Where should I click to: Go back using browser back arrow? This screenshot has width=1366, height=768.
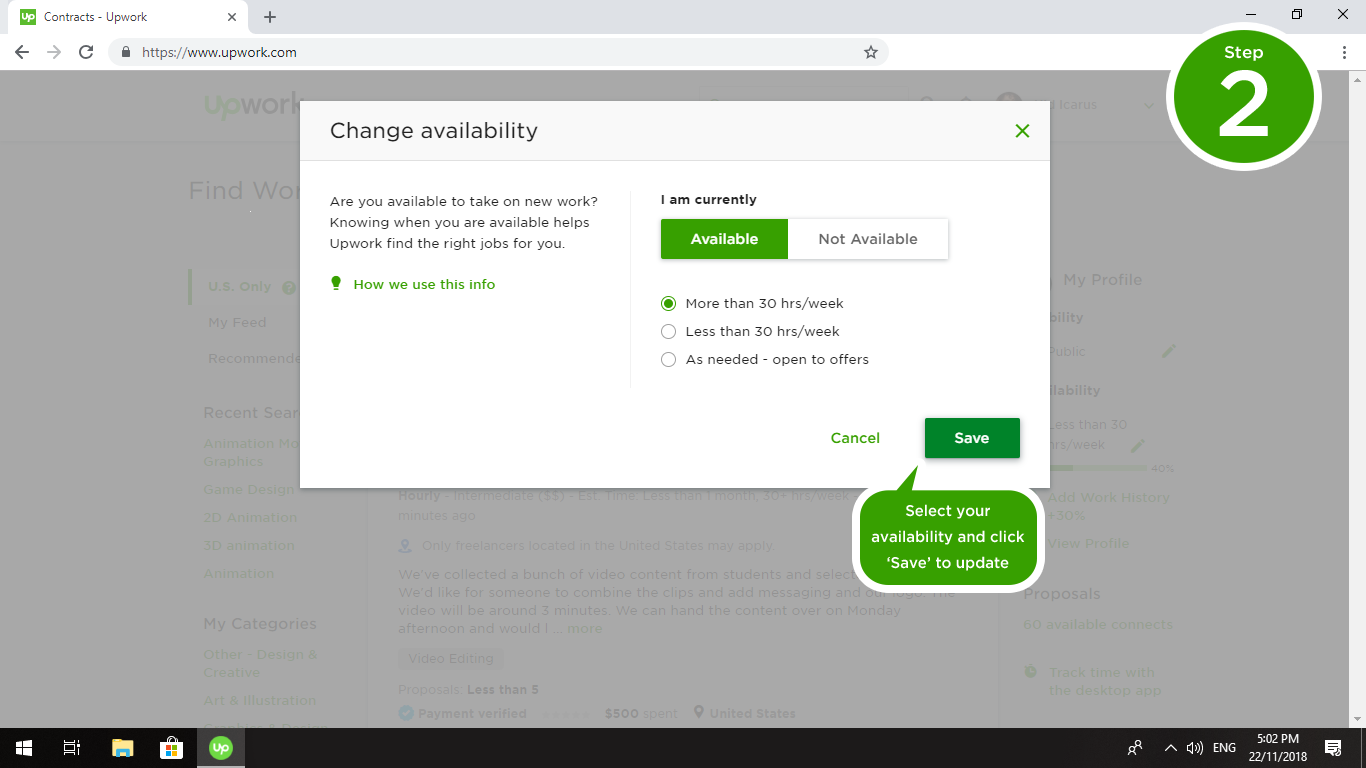pyautogui.click(x=22, y=52)
